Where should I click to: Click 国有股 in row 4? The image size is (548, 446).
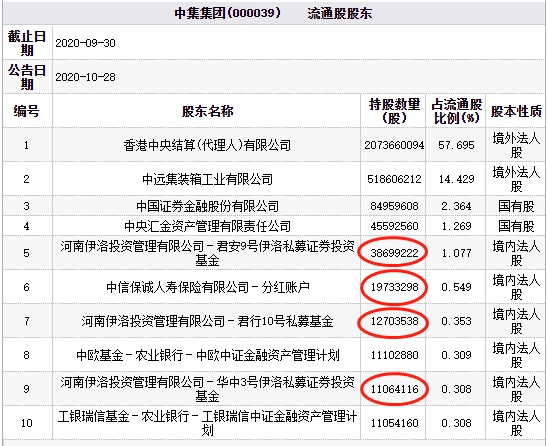pyautogui.click(x=516, y=226)
